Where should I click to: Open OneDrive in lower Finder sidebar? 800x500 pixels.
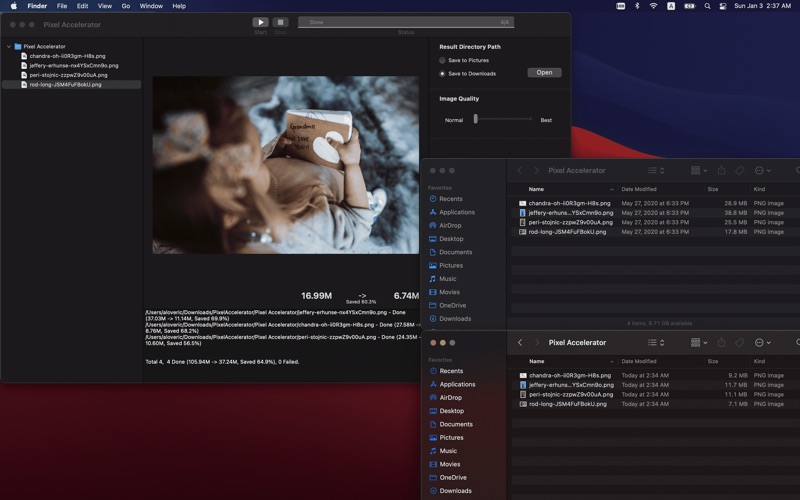coord(453,478)
